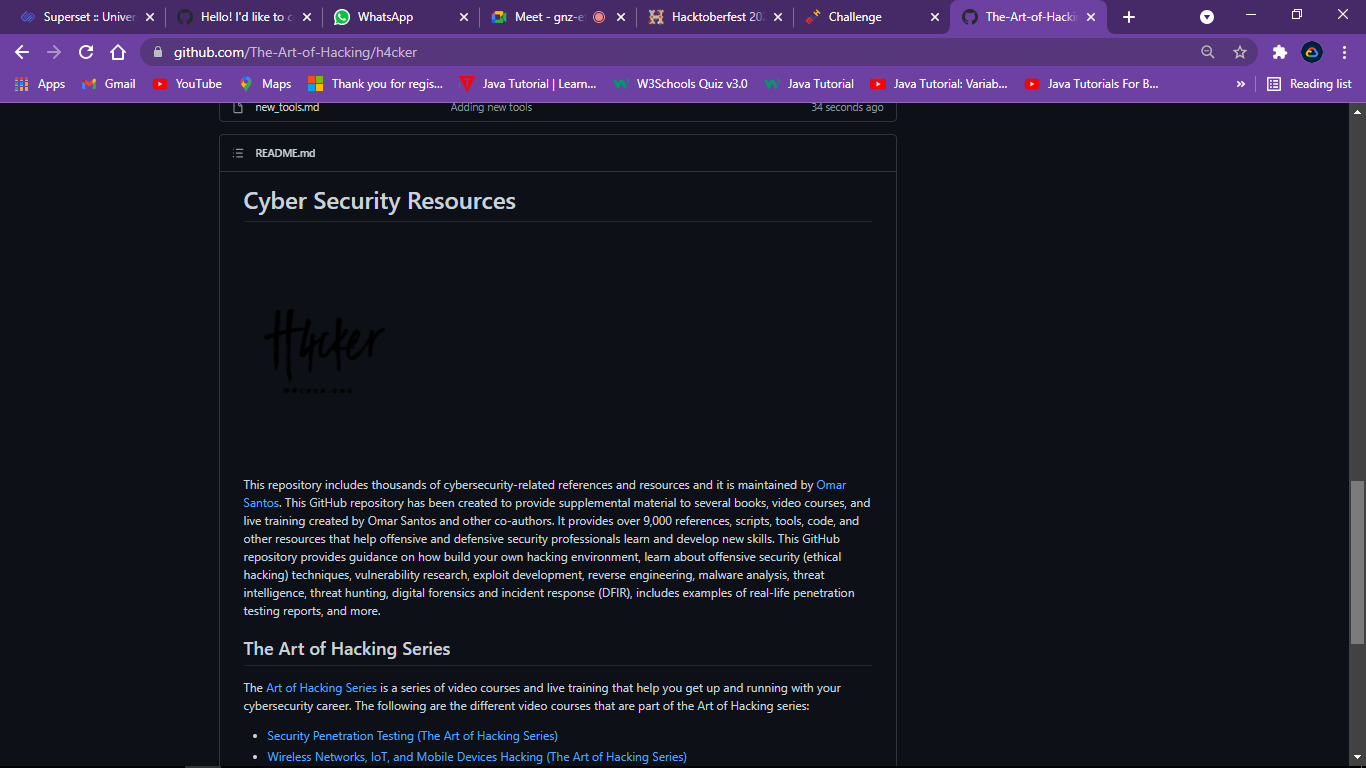This screenshot has height=768, width=1366.
Task: Click the Cyber Security Resources heading
Action: tap(380, 201)
